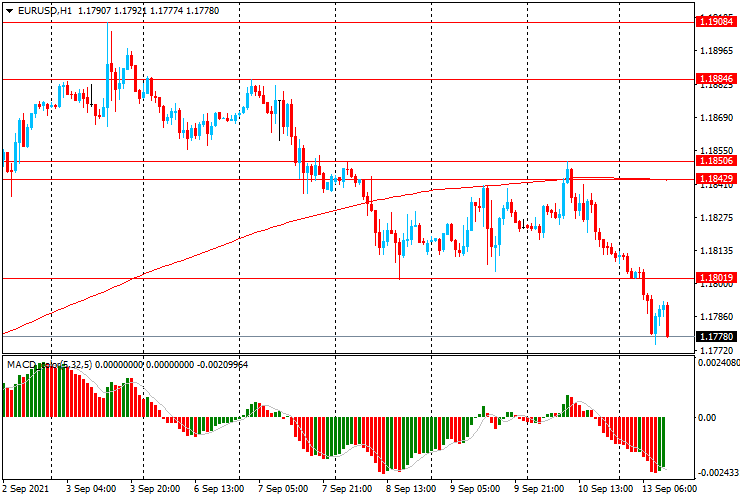
Task: Click the 1.17720 price axis value
Action: click(716, 351)
